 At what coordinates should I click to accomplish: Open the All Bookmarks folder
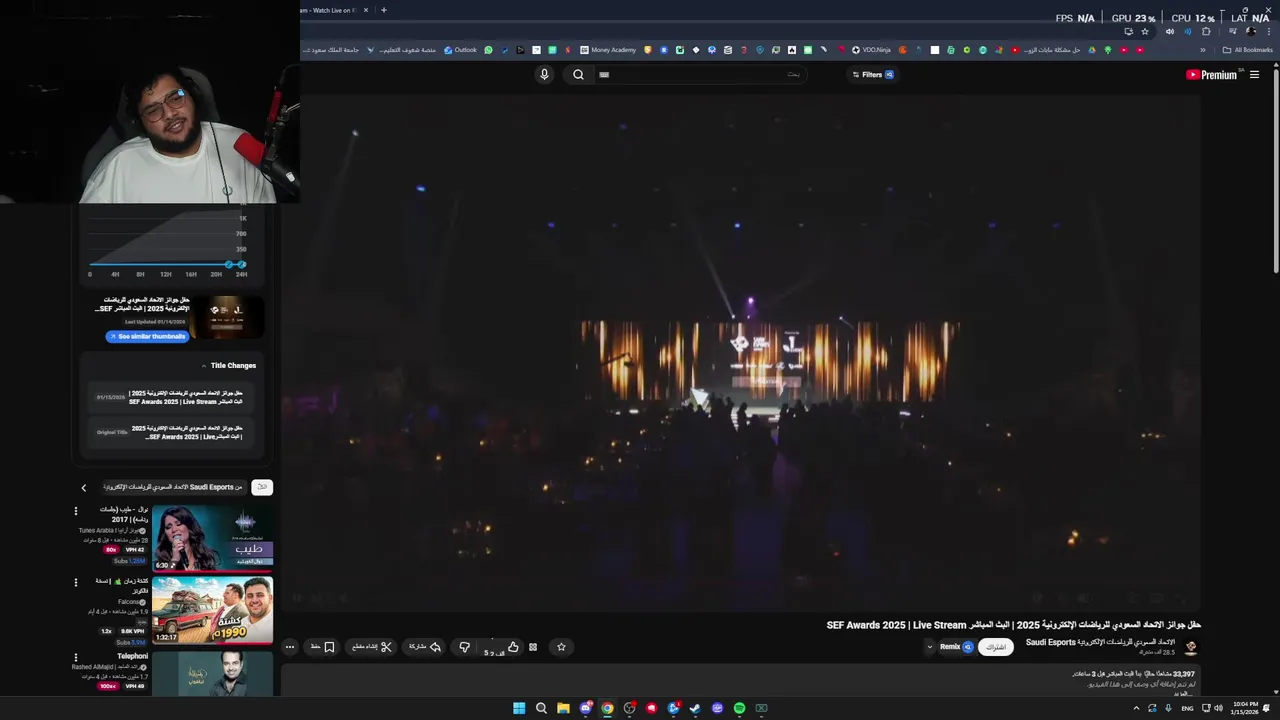point(1247,50)
